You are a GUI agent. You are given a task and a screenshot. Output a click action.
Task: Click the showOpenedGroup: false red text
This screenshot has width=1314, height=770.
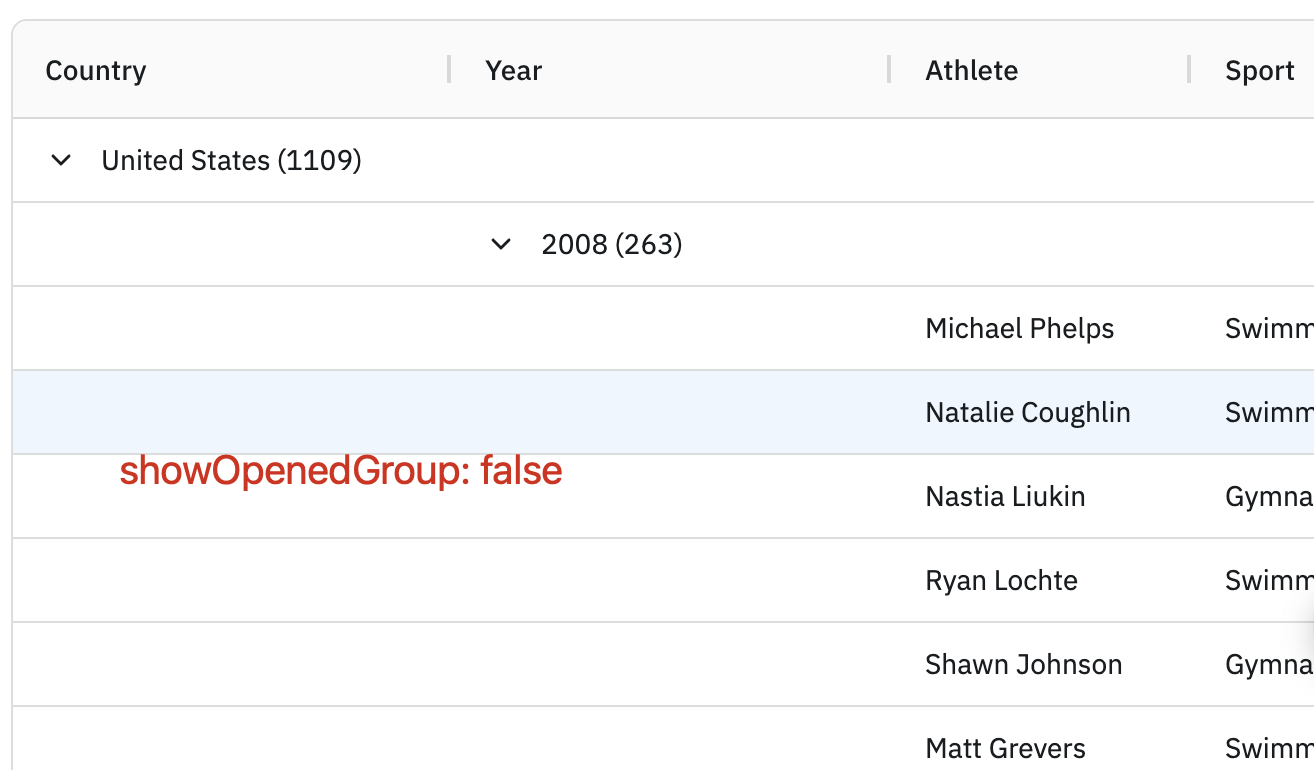[x=341, y=471]
